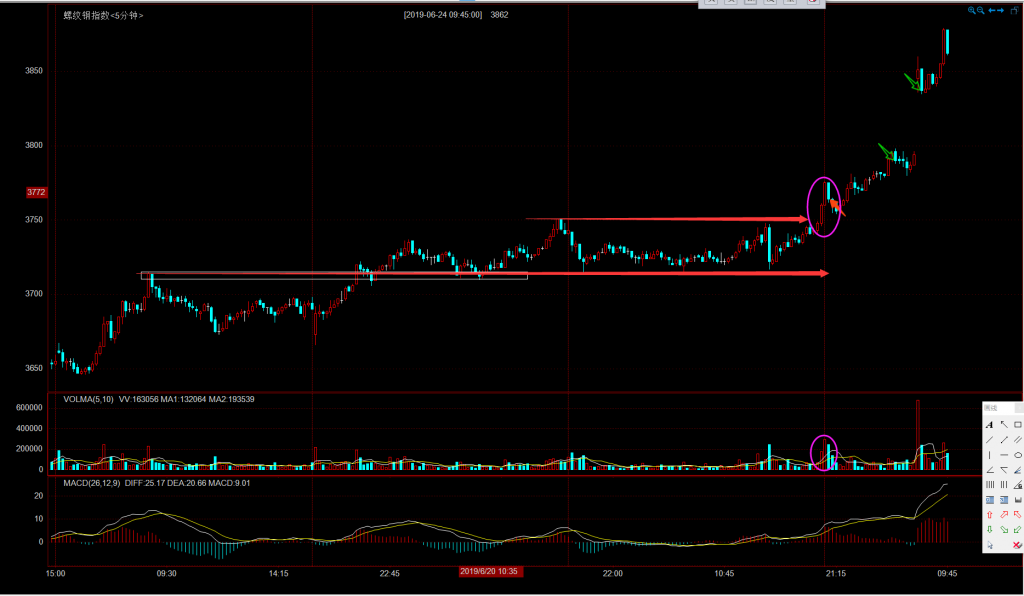Pick the rectangle drawing tool
1024x596 pixels.
(1018, 425)
